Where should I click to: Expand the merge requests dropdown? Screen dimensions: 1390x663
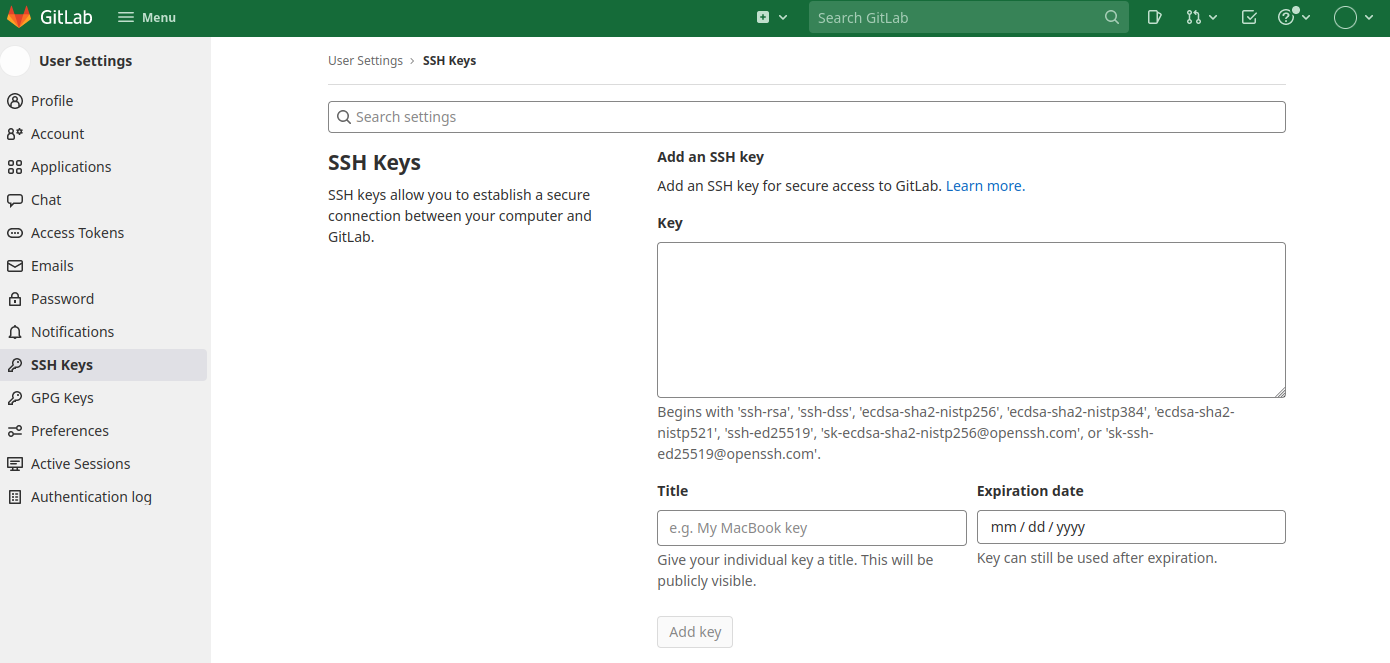[1201, 17]
